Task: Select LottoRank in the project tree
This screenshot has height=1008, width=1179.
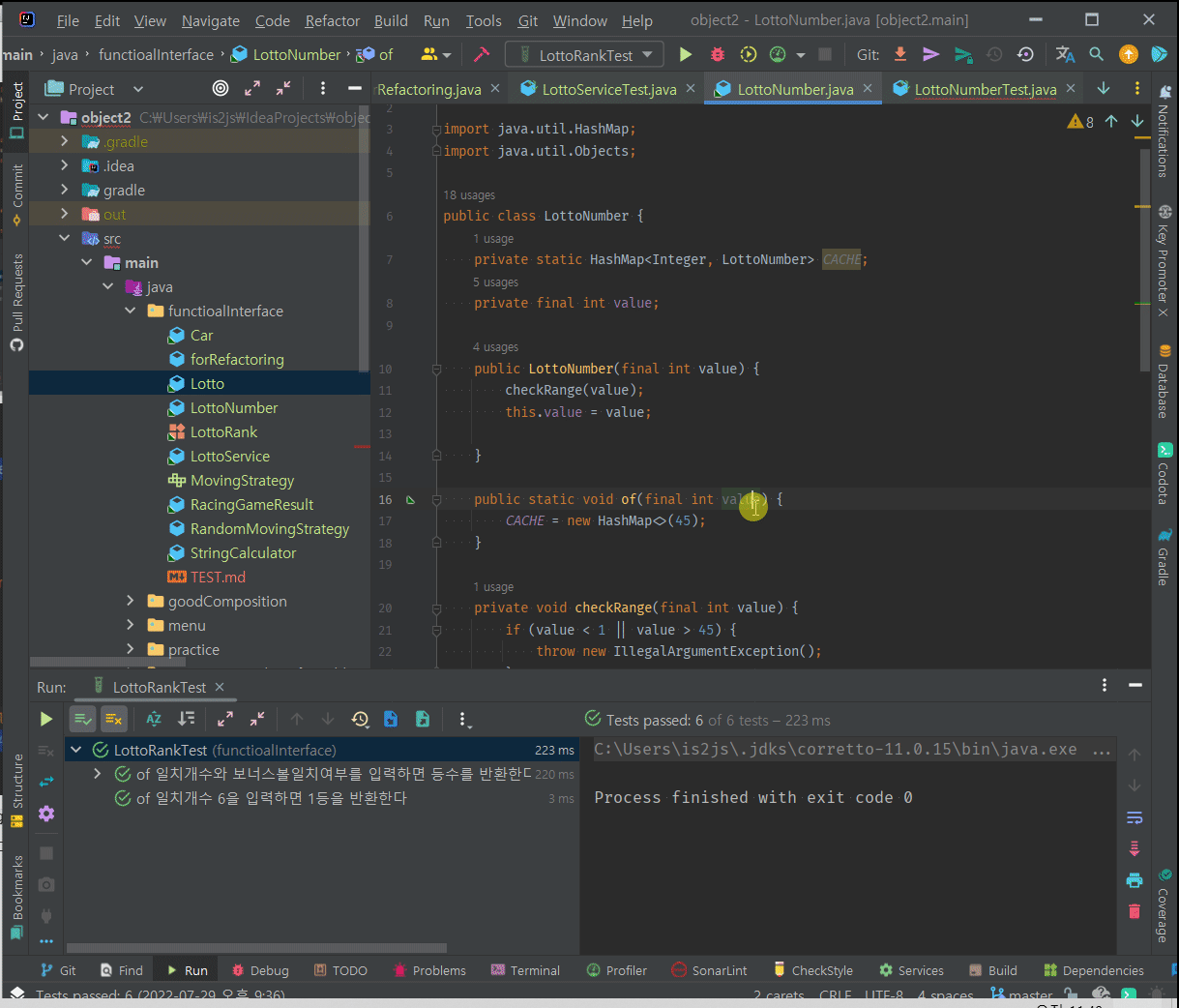Action: pyautogui.click(x=223, y=432)
